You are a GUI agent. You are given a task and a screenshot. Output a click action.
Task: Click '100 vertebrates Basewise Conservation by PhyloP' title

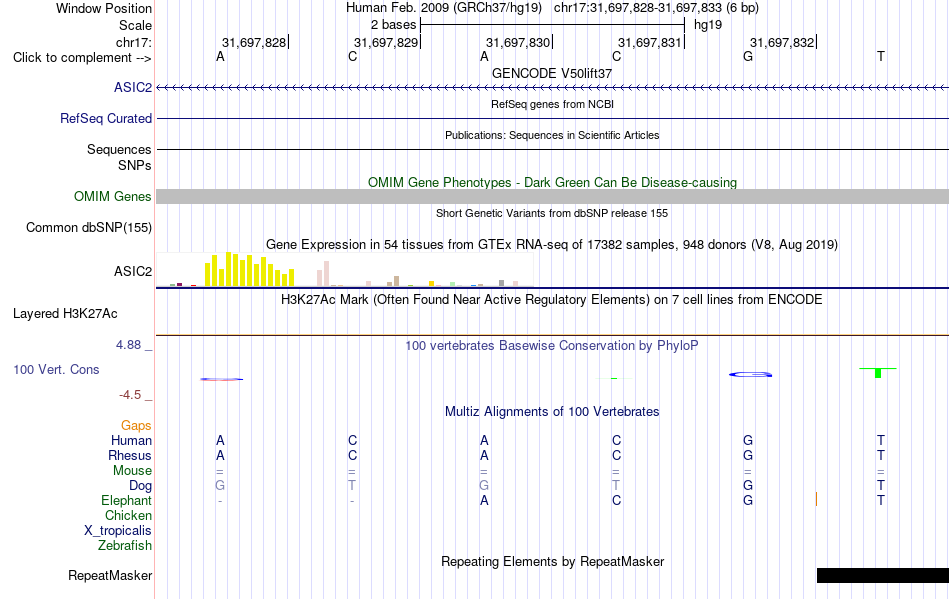552,346
